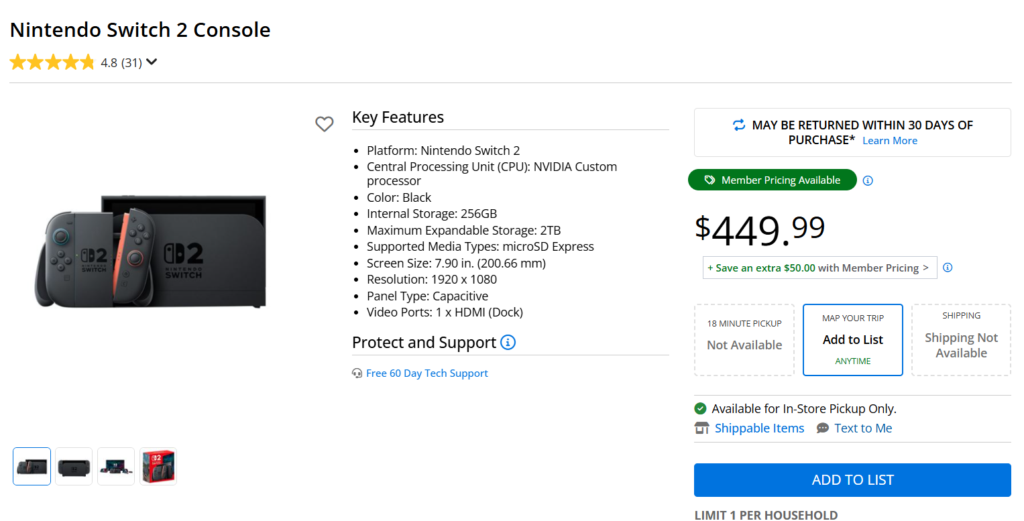The image size is (1024, 521).
Task: Select the 18 Minute Pickup option
Action: click(x=744, y=339)
